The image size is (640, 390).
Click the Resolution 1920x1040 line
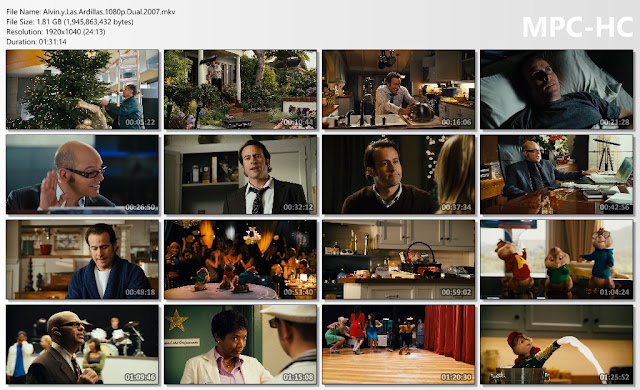click(x=56, y=31)
